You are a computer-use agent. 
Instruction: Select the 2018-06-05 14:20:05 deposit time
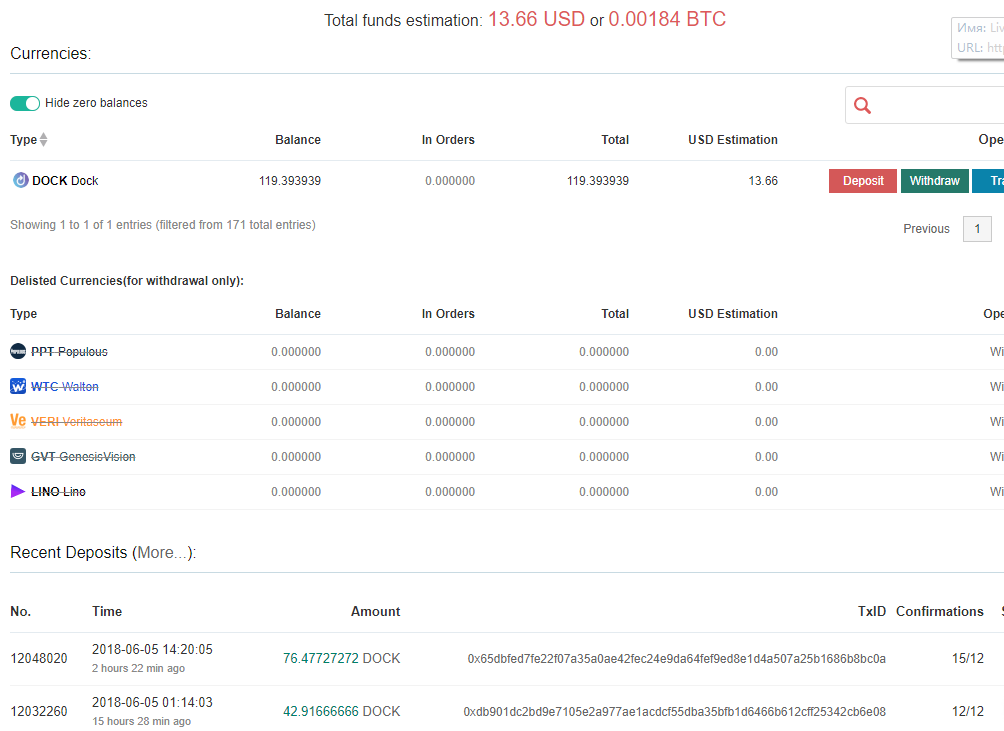(x=152, y=650)
